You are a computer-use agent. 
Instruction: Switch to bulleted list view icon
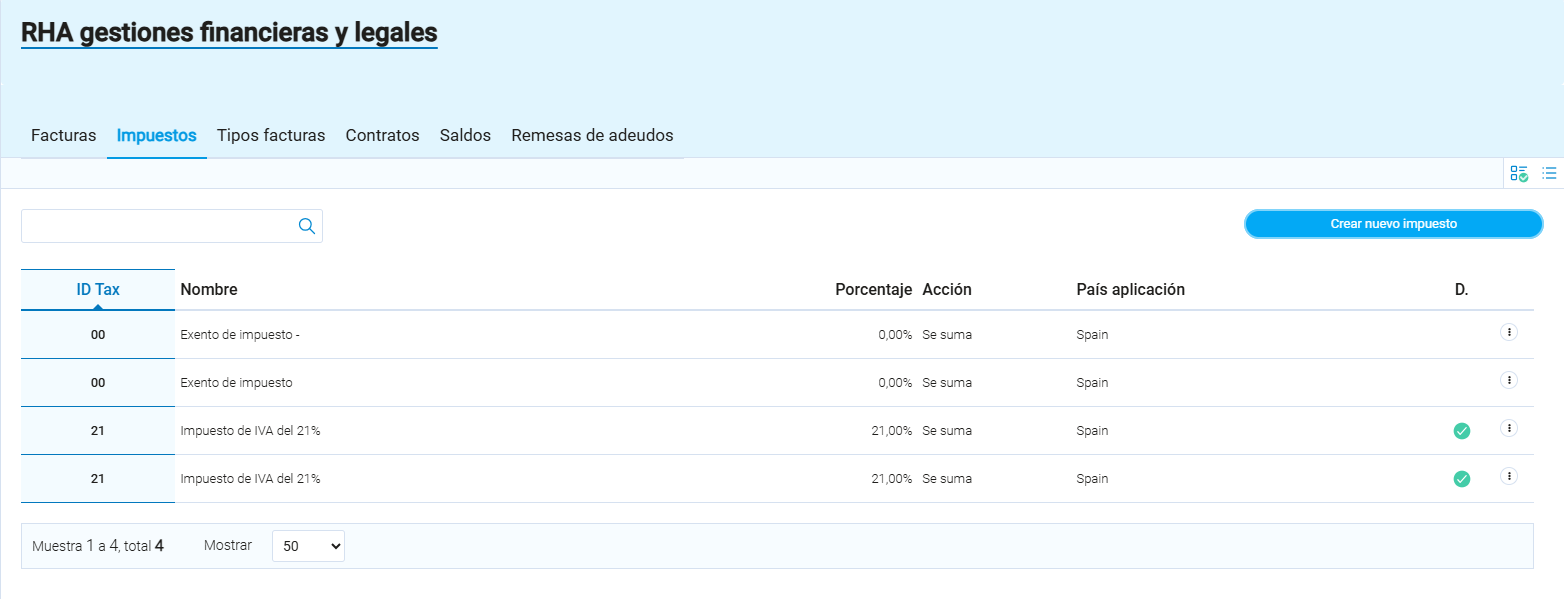1549,173
